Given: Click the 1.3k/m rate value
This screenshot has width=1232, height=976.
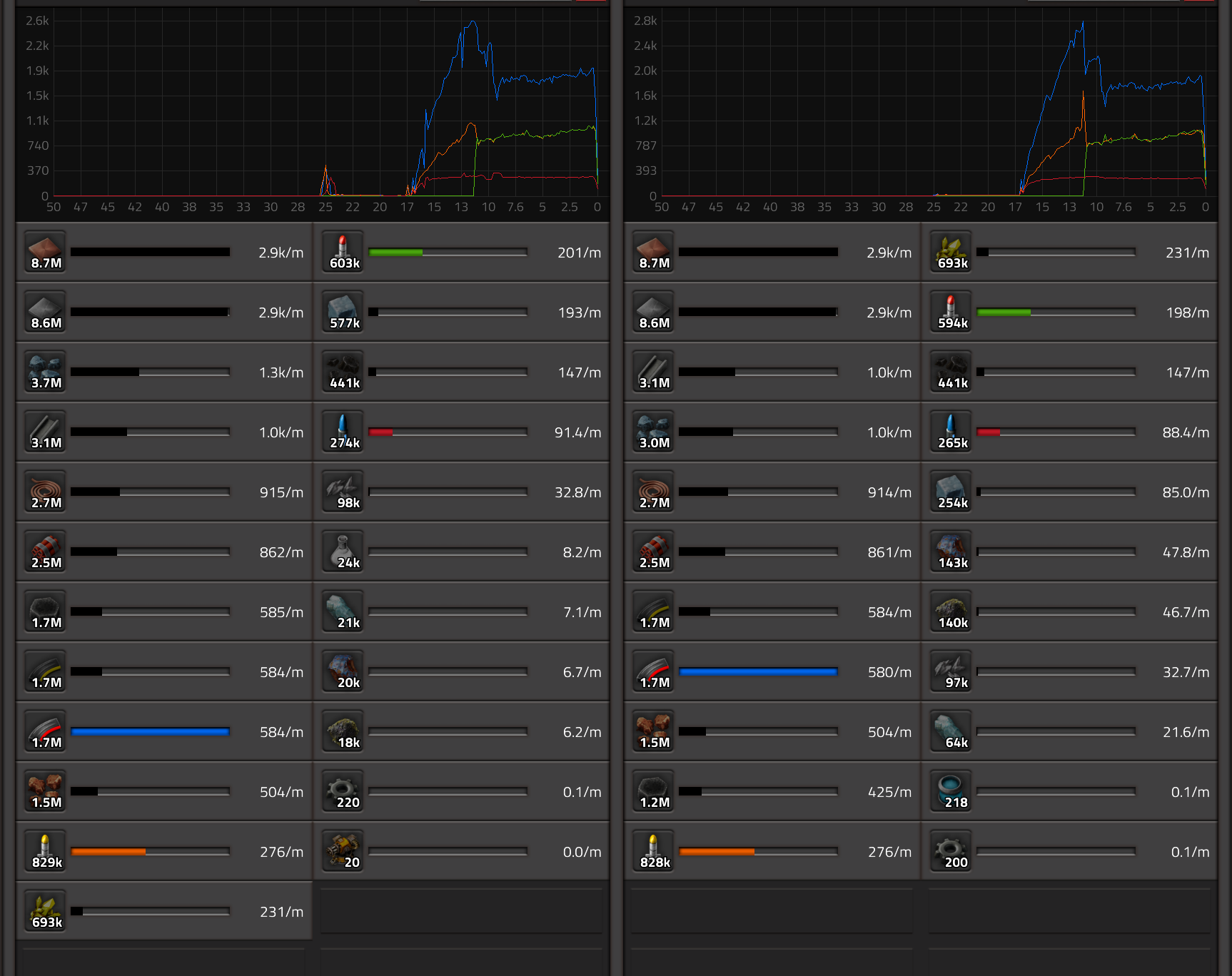Looking at the screenshot, I should pyautogui.click(x=281, y=372).
